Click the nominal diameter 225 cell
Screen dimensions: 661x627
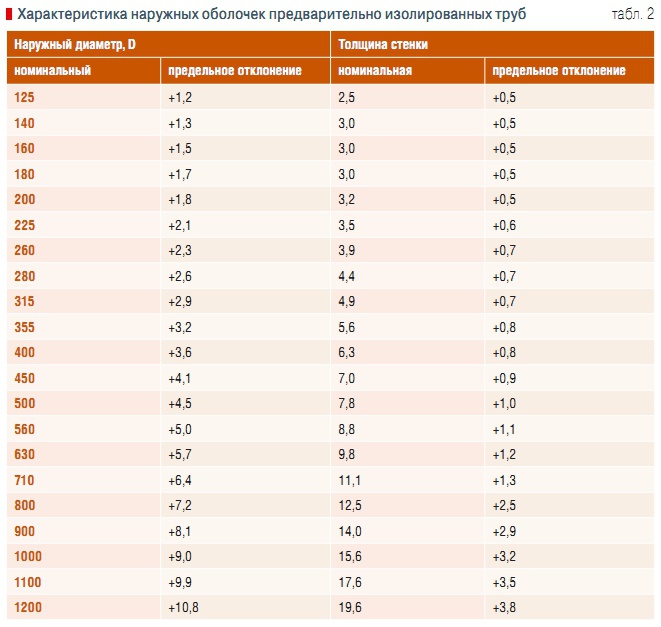pyautogui.click(x=25, y=225)
